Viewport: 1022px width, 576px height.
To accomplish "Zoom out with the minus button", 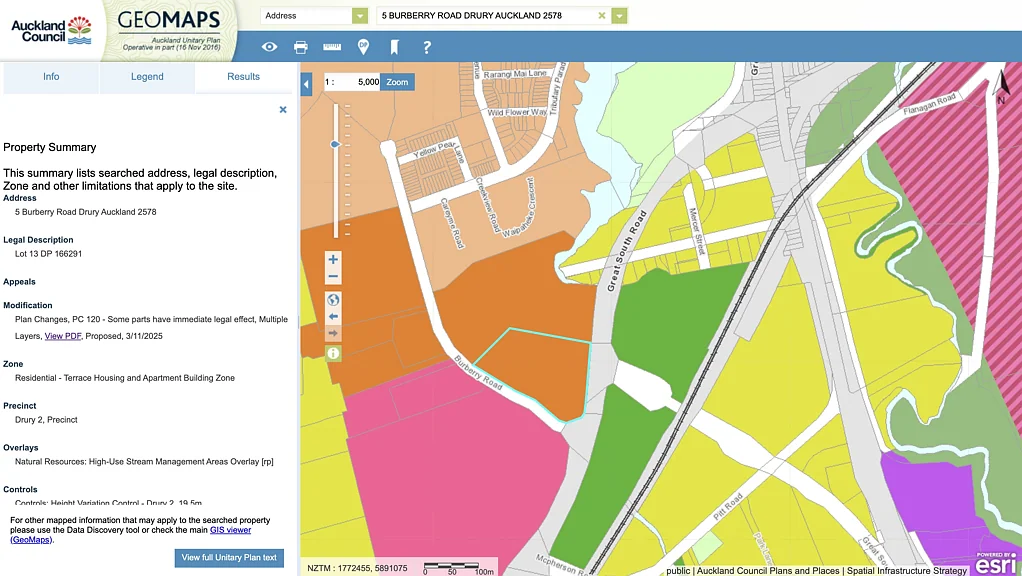I will coord(333,277).
